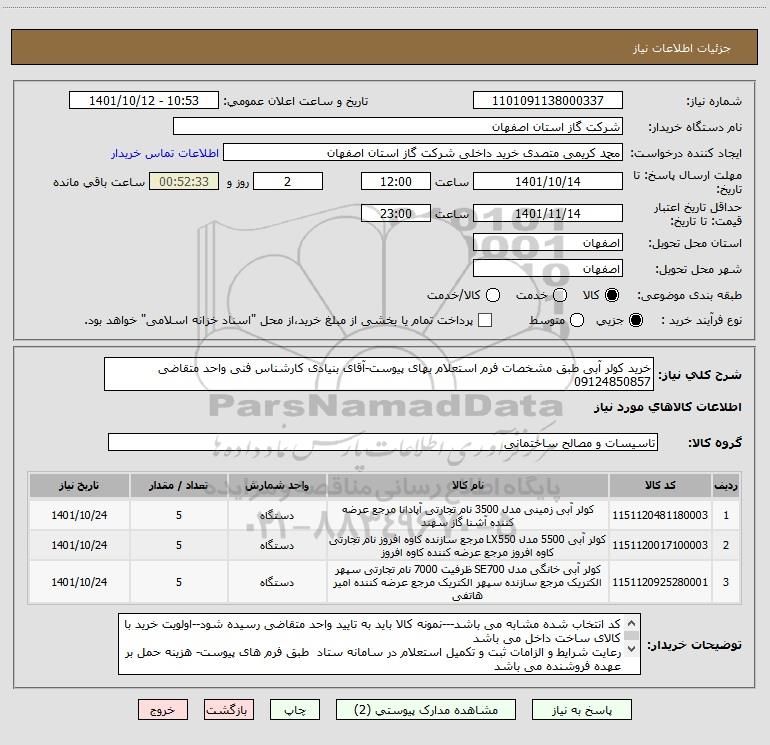This screenshot has width=770, height=745.
Task: Click the خروج exit button
Action: click(163, 710)
